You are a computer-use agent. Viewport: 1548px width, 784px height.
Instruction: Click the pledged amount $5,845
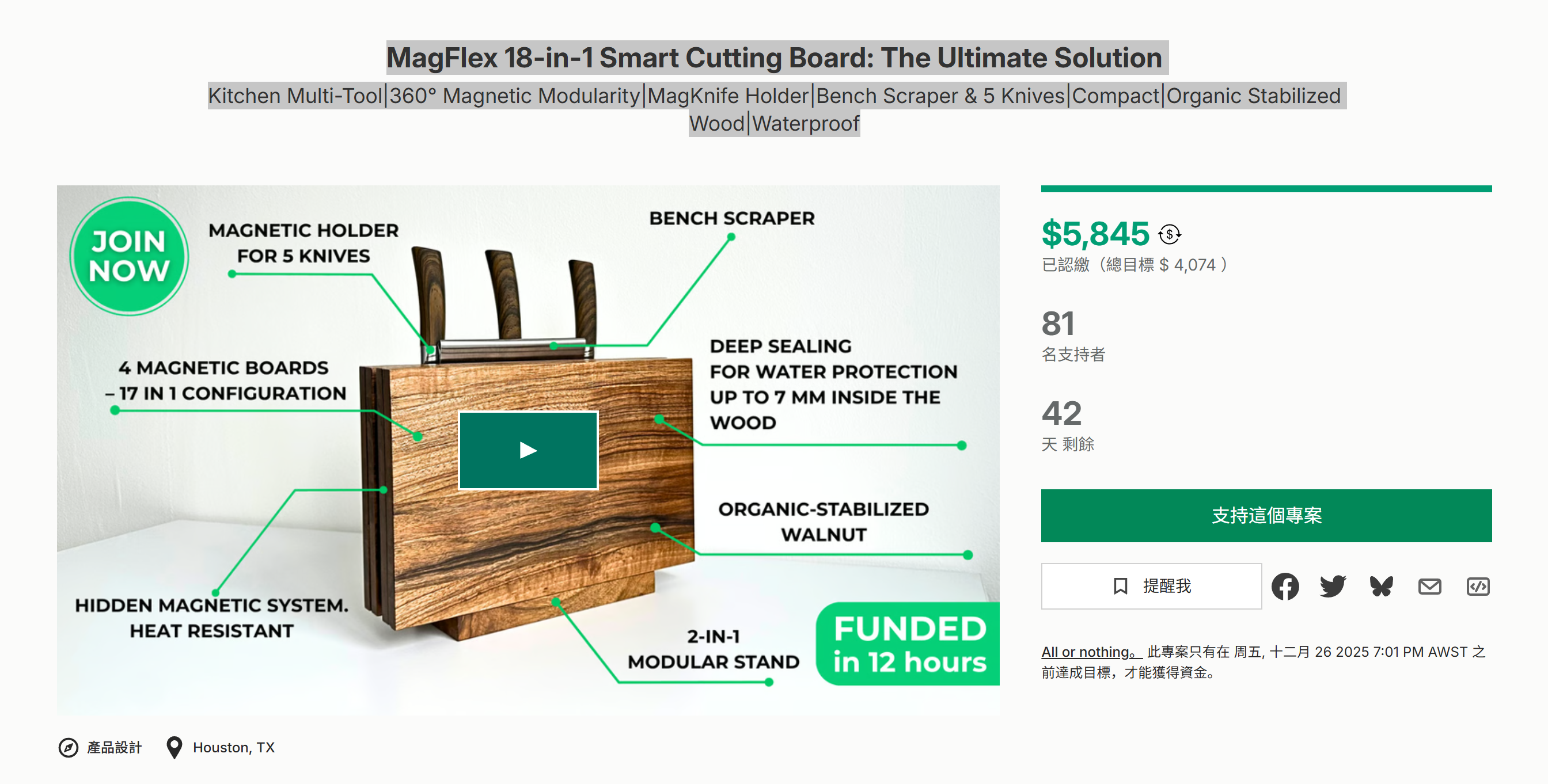(x=1095, y=234)
